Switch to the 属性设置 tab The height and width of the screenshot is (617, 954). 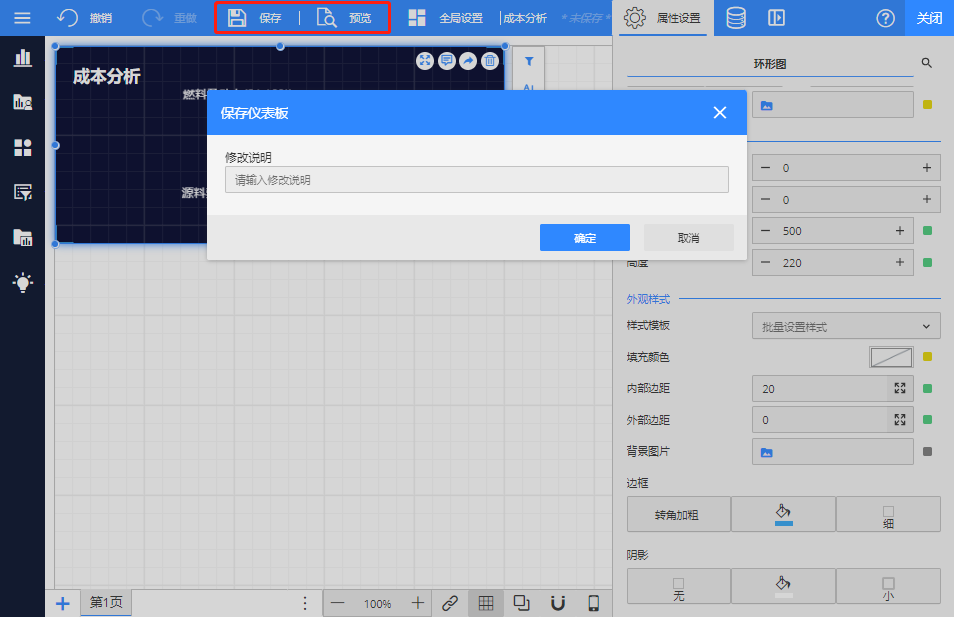(661, 18)
